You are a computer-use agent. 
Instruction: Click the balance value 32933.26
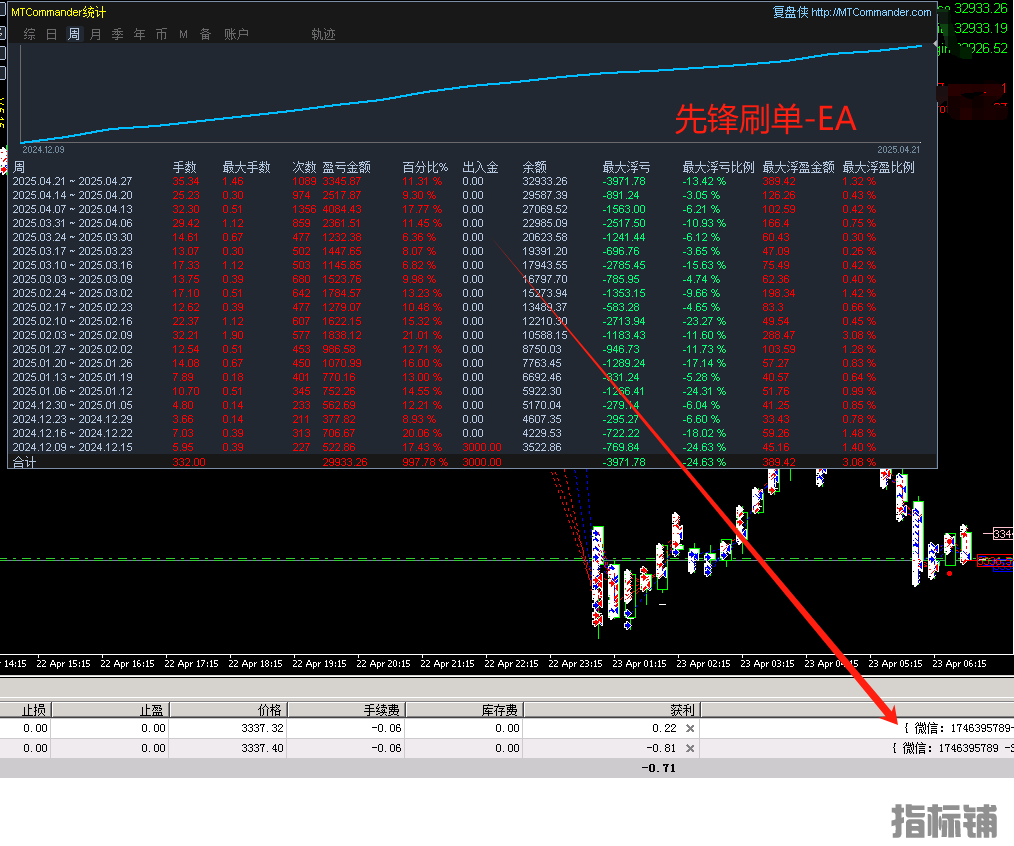tap(545, 182)
